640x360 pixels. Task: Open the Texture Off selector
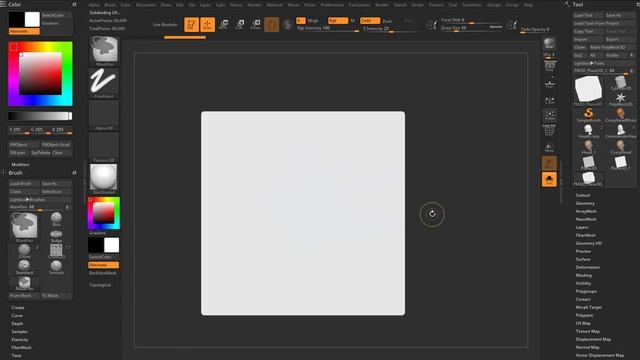[104, 147]
